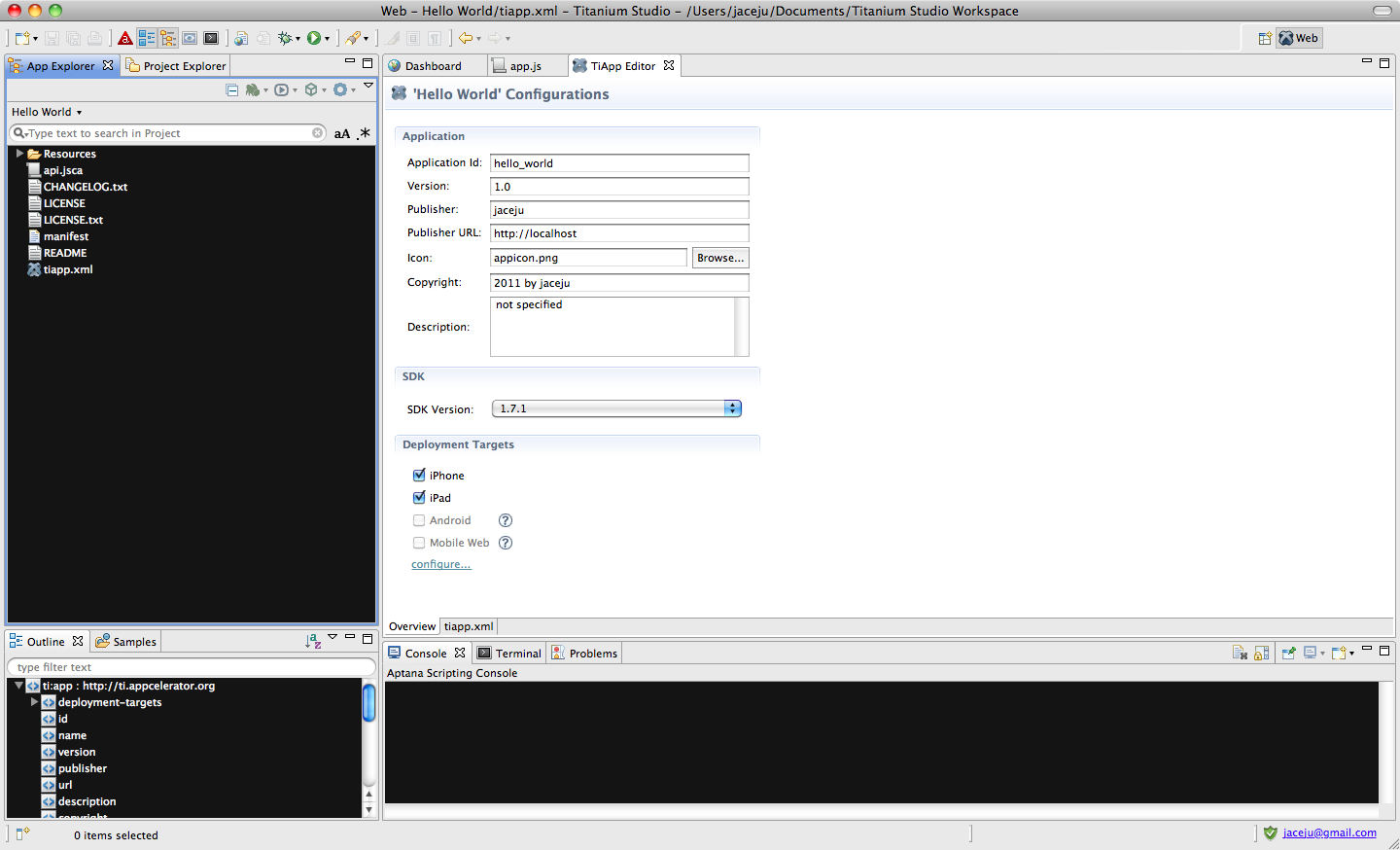Click the eye preview toolbar icon

pos(190,38)
